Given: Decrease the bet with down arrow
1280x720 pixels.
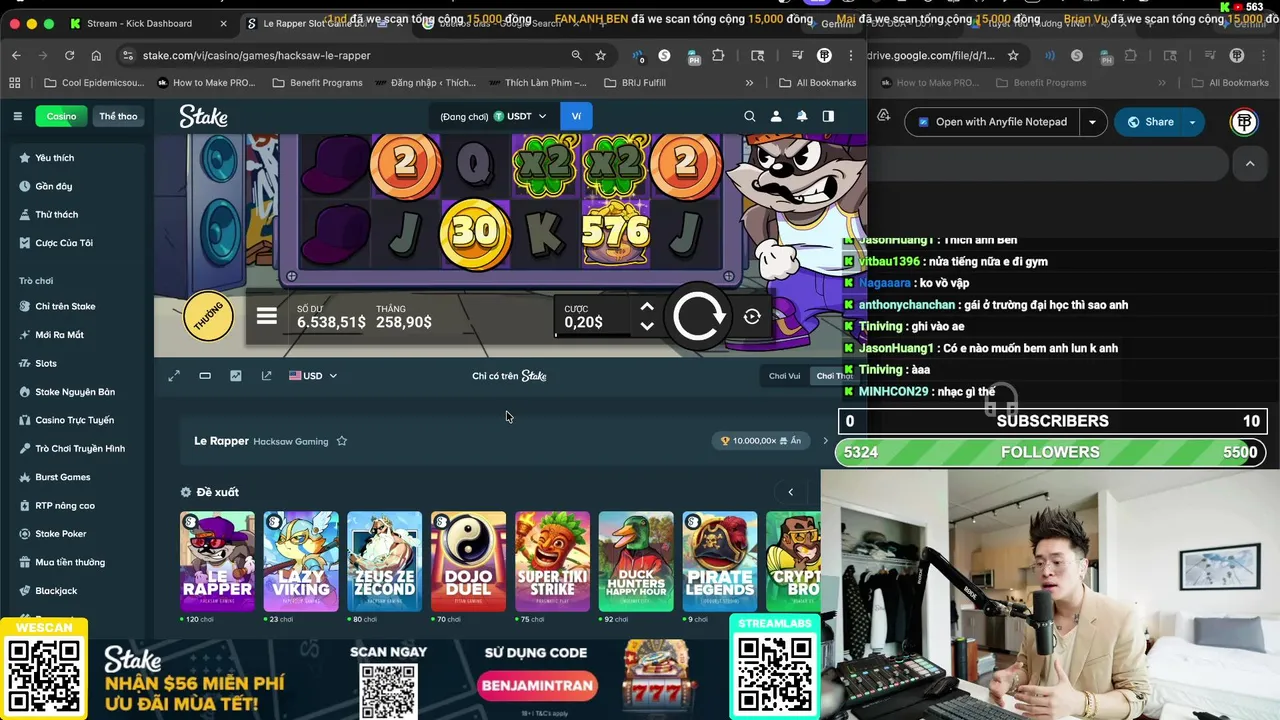Looking at the screenshot, I should point(646,326).
